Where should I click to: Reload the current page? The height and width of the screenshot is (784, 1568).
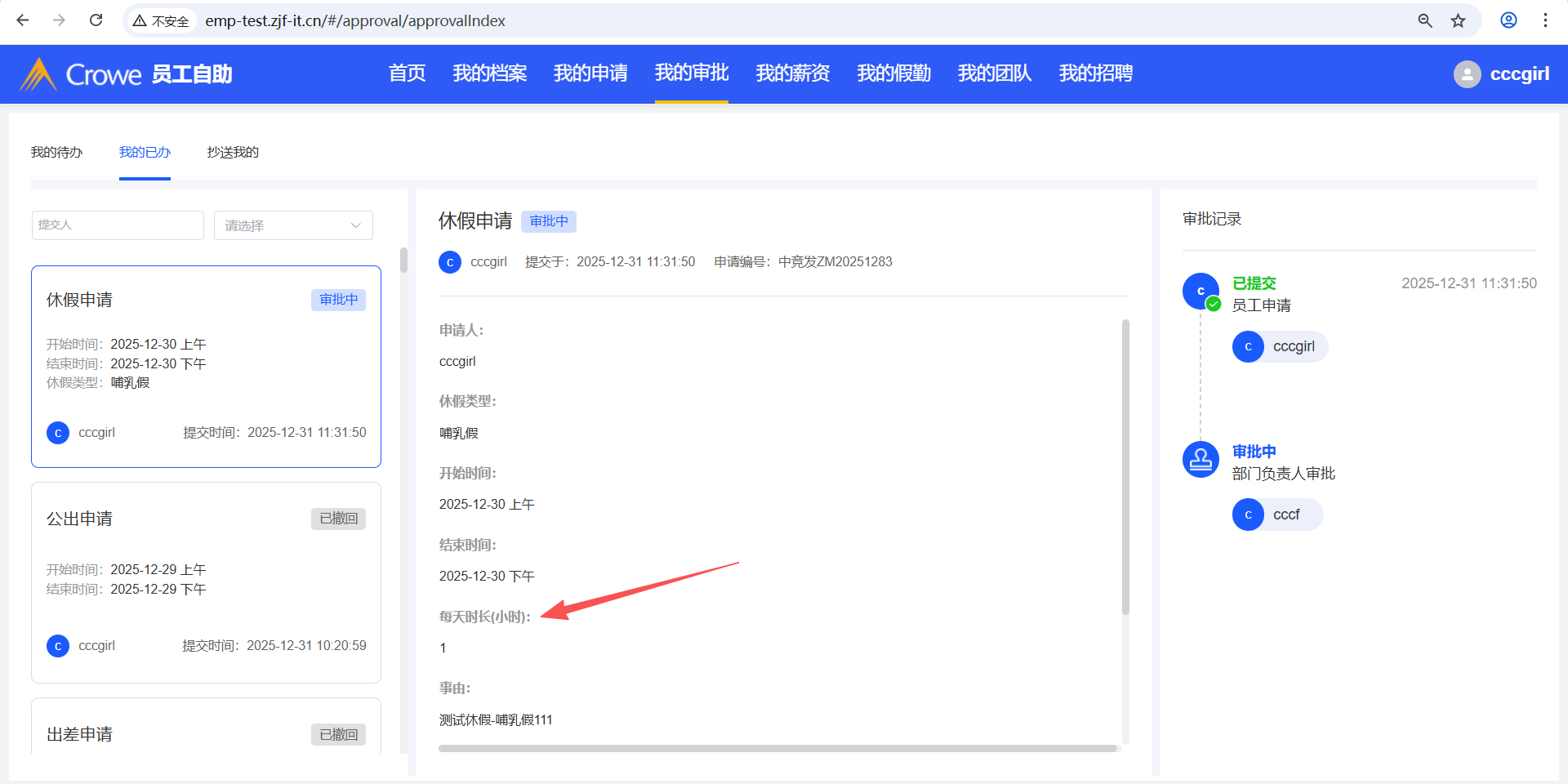point(96,20)
